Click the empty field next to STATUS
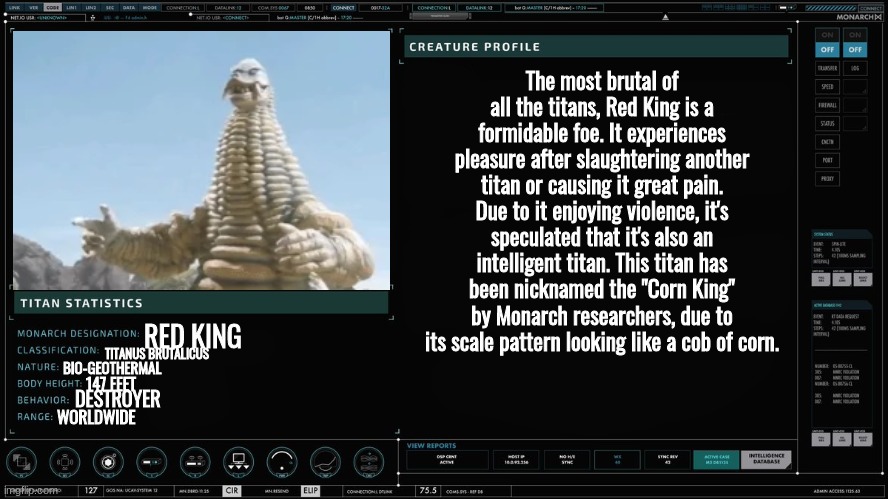The image size is (888, 499). [855, 123]
